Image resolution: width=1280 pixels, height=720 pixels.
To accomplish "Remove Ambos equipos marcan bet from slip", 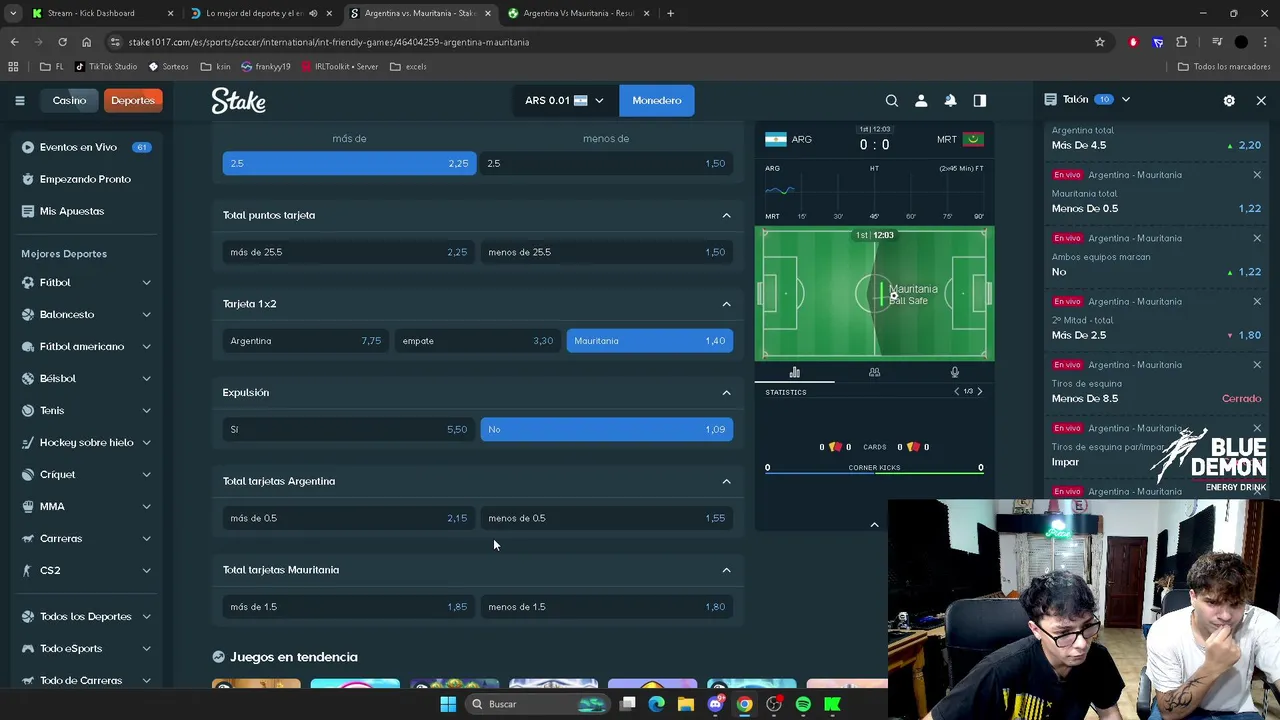I will [1257, 238].
